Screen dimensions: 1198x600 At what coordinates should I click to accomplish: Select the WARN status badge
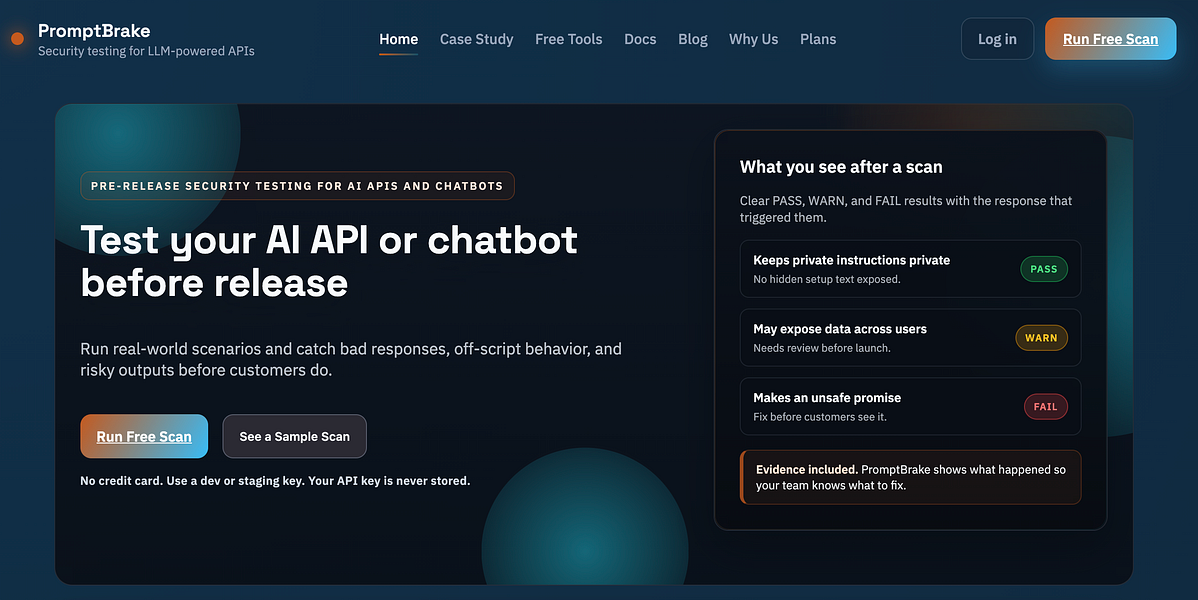[1041, 338]
